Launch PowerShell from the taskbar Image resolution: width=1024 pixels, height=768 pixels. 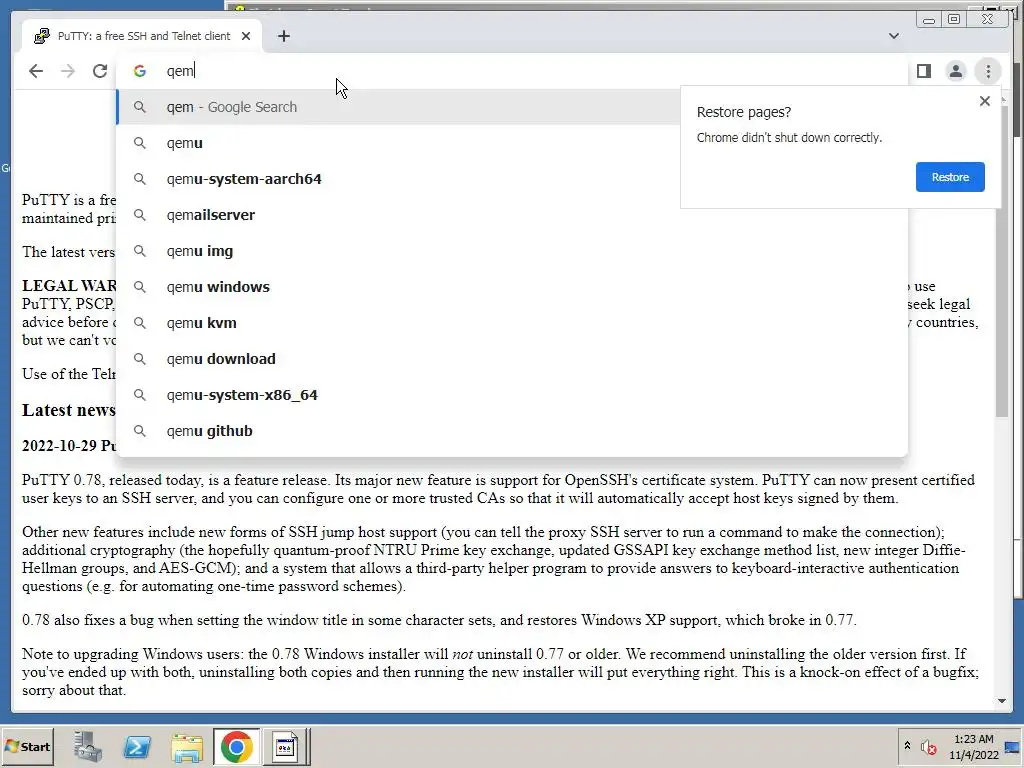tap(137, 746)
